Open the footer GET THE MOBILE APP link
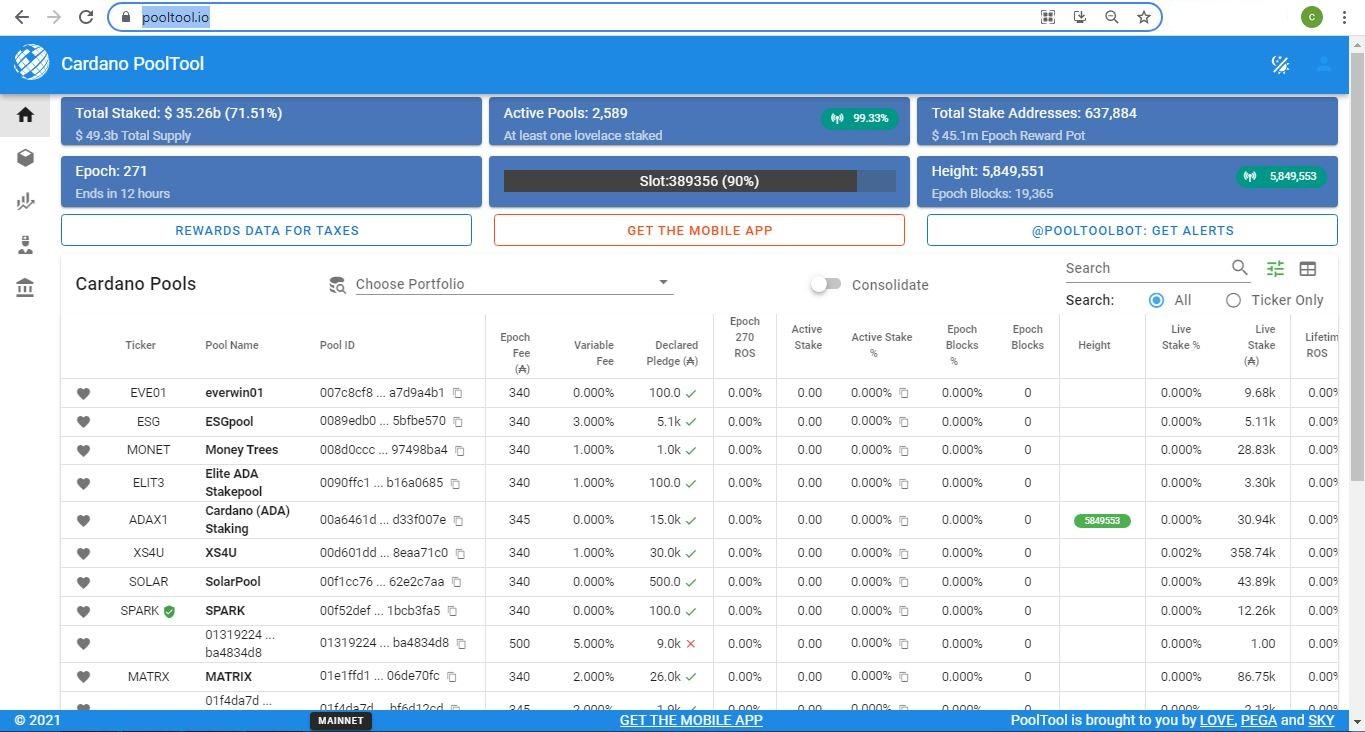This screenshot has width=1365, height=732. point(691,720)
